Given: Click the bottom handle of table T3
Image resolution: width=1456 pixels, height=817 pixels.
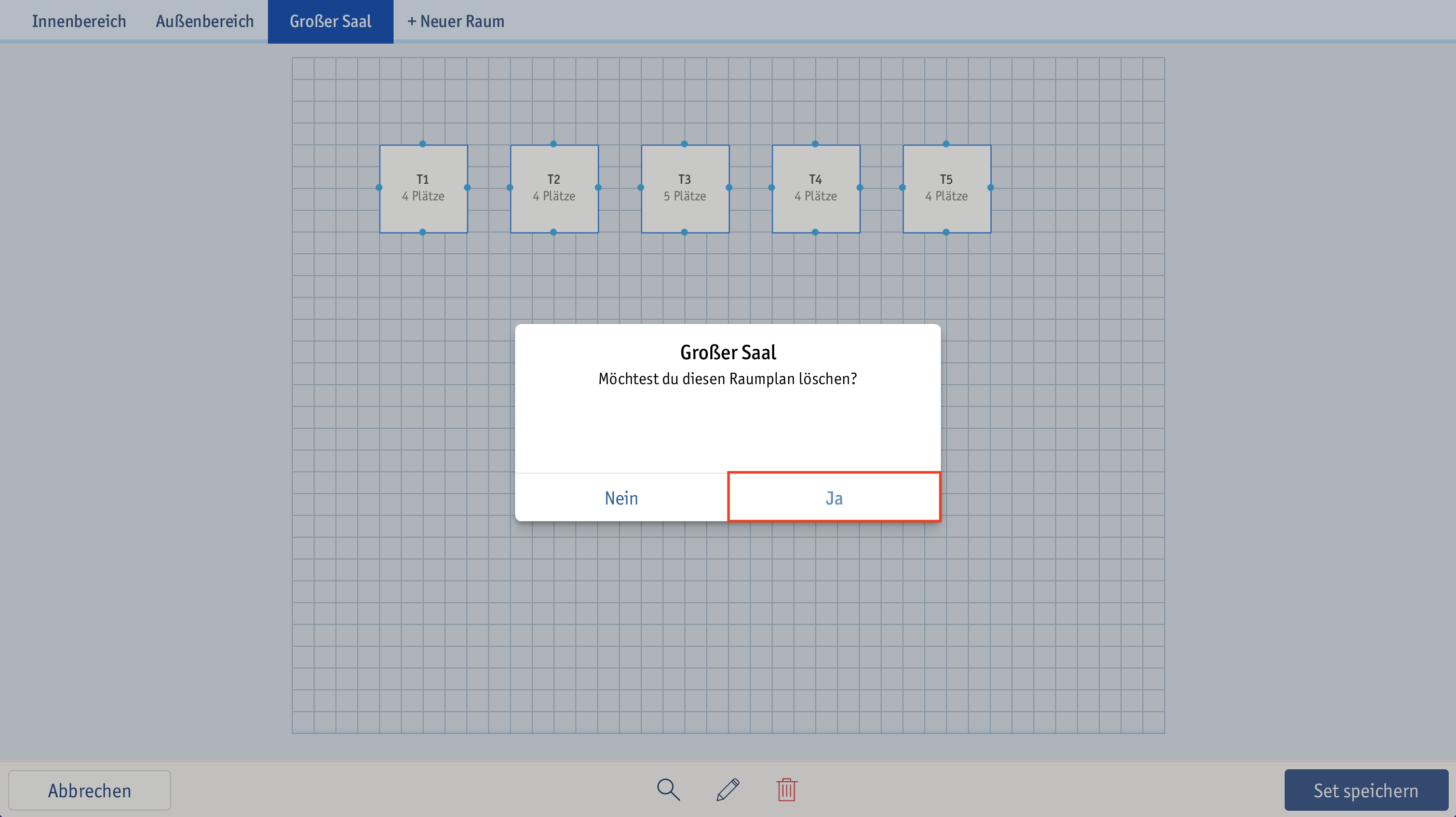Looking at the screenshot, I should (684, 232).
